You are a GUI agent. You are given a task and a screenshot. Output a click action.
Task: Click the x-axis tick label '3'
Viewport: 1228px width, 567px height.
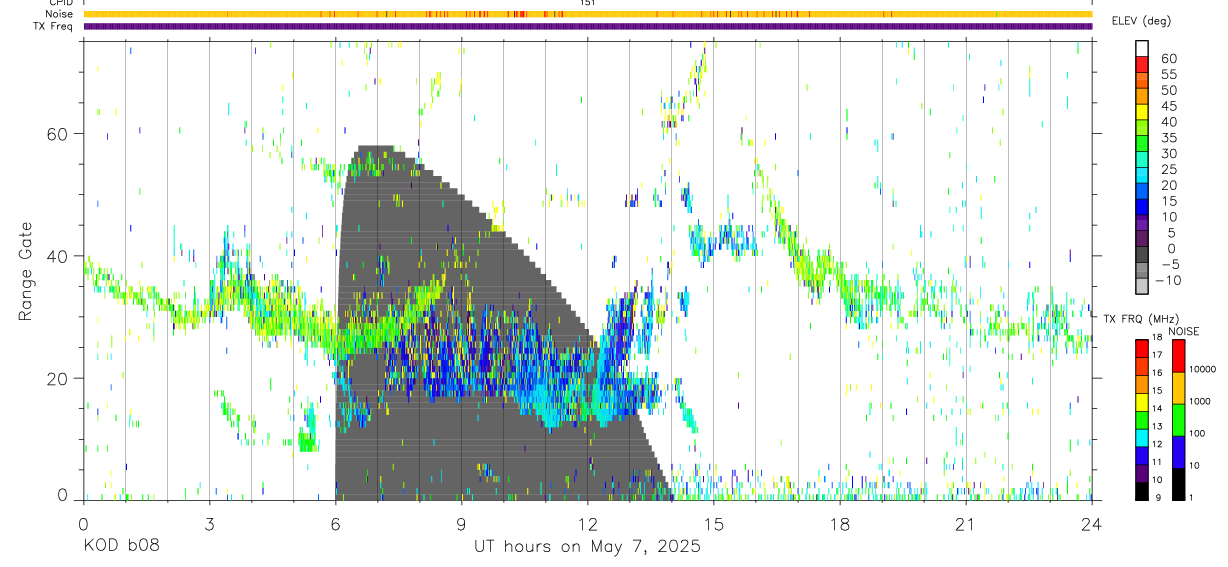209,525
